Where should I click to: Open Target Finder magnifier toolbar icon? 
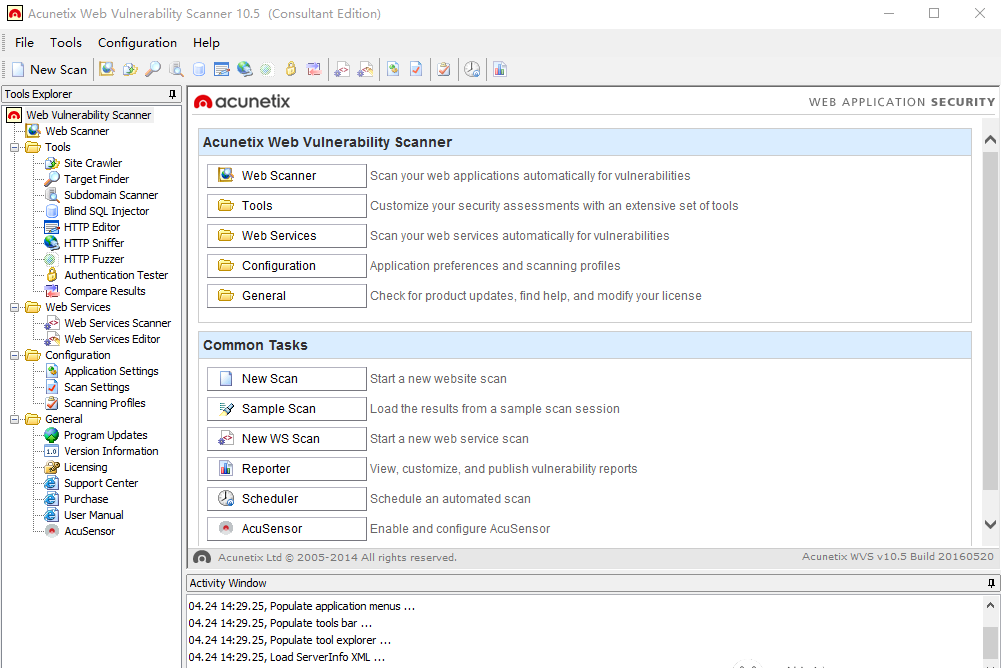[153, 69]
